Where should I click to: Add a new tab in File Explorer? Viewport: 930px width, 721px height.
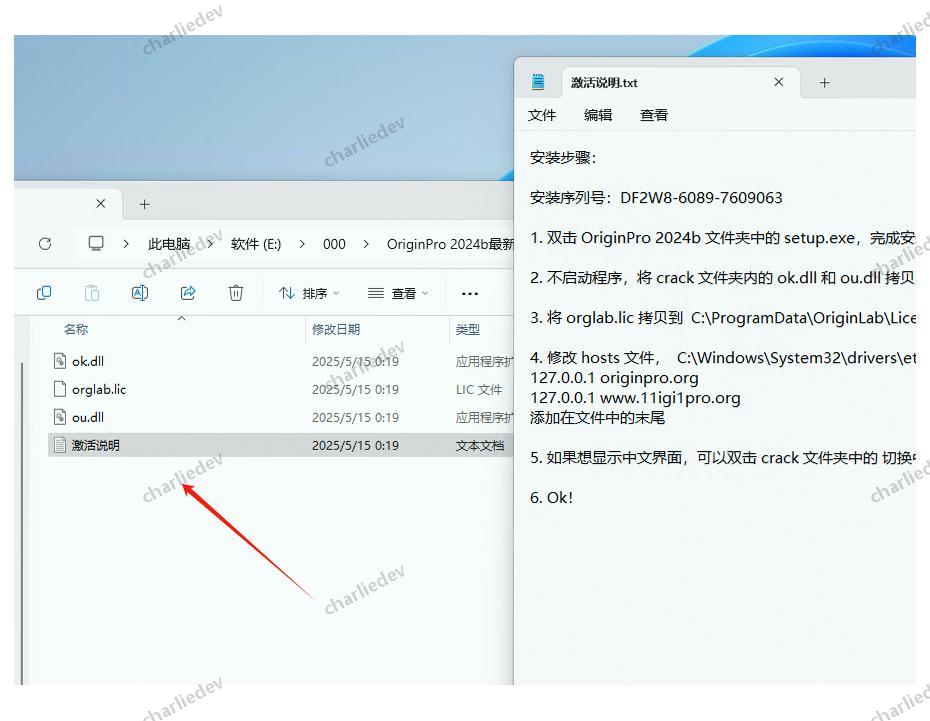pyautogui.click(x=144, y=204)
